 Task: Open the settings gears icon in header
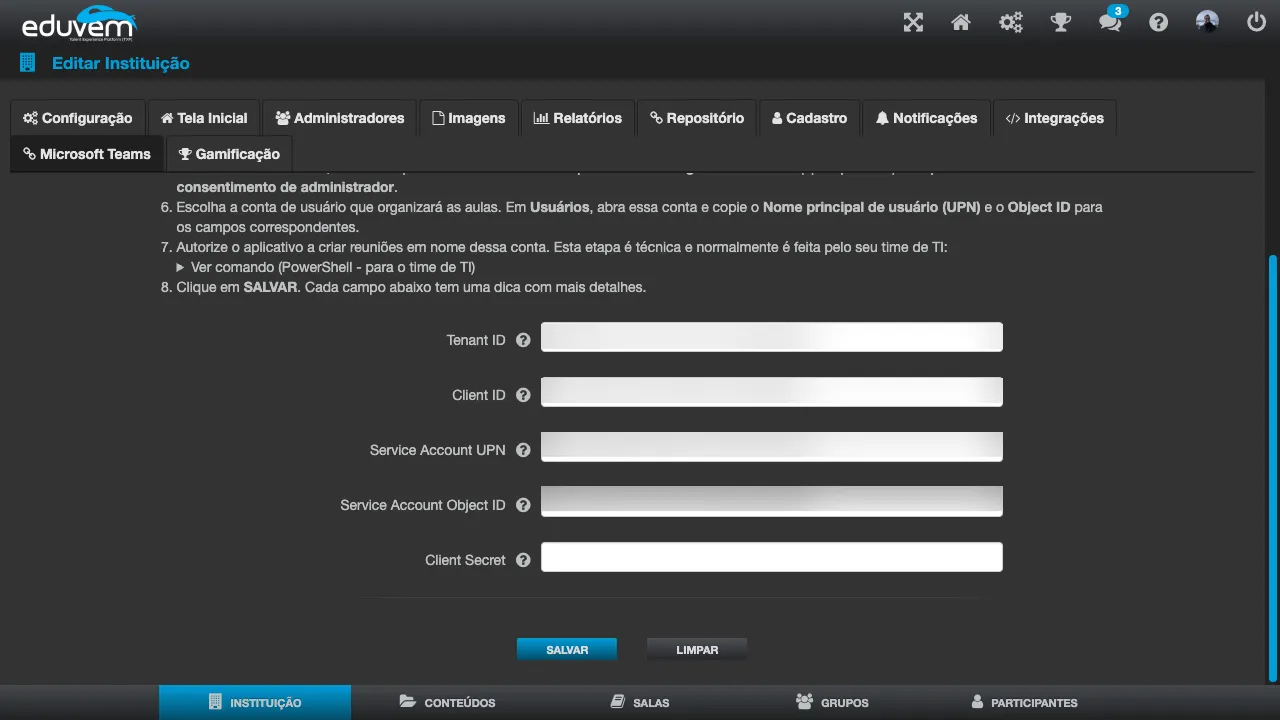(1011, 22)
